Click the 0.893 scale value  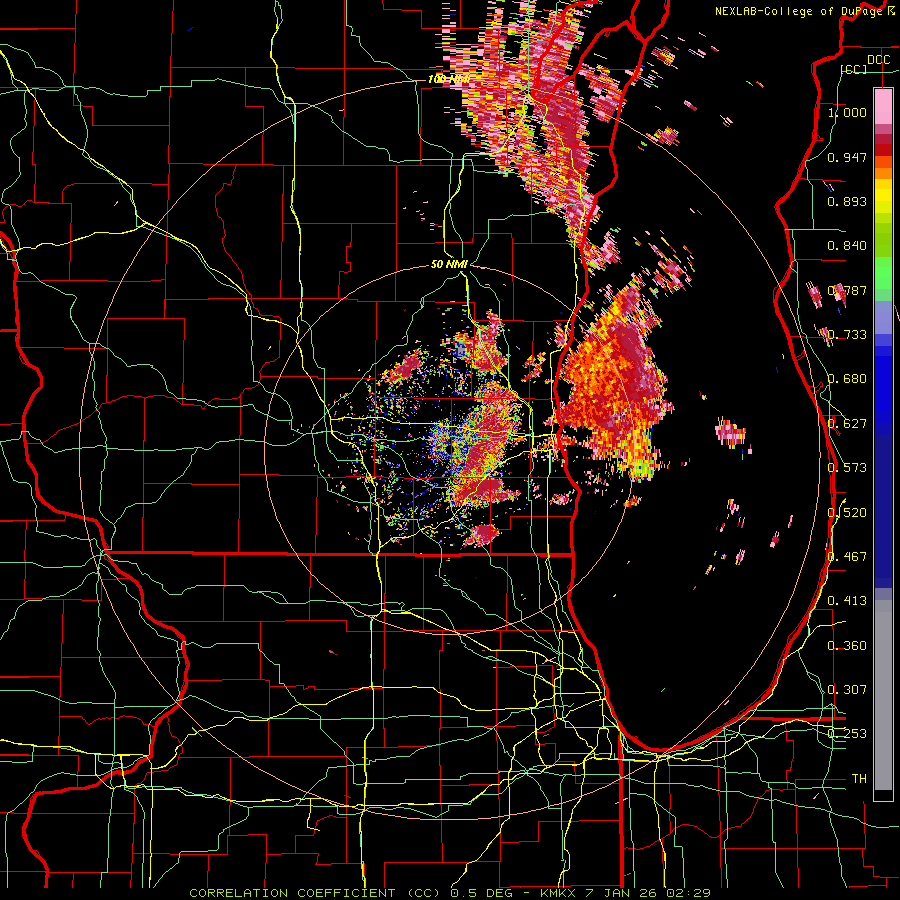[847, 201]
